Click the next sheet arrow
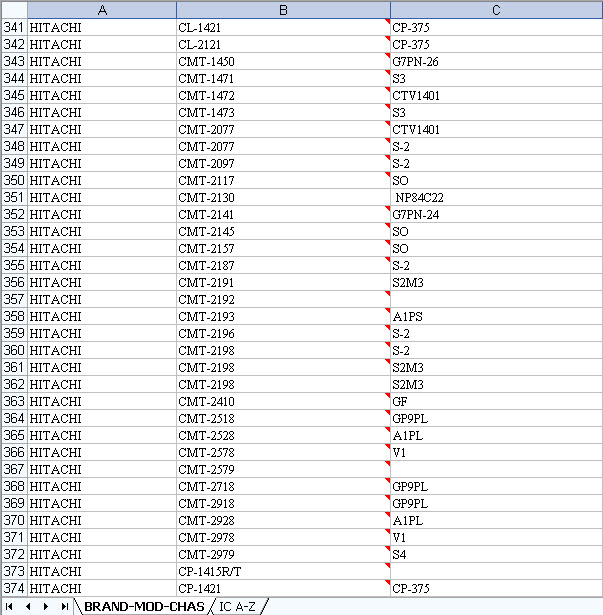Screen dimensions: 603x615 (x=45, y=607)
